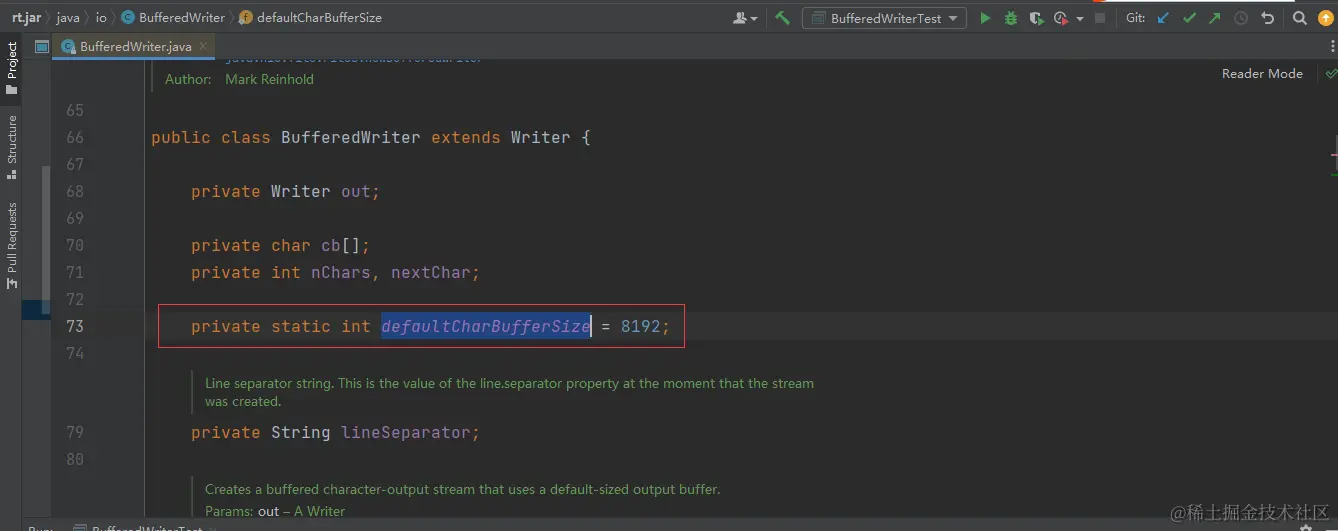Open the BufferedWriterTest run configuration dropdown

click(x=885, y=18)
